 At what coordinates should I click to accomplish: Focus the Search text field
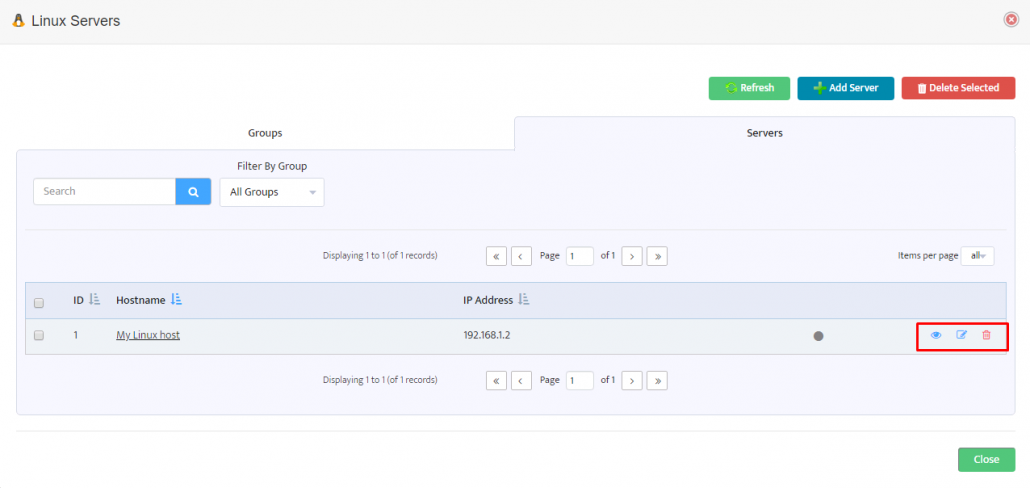click(105, 192)
